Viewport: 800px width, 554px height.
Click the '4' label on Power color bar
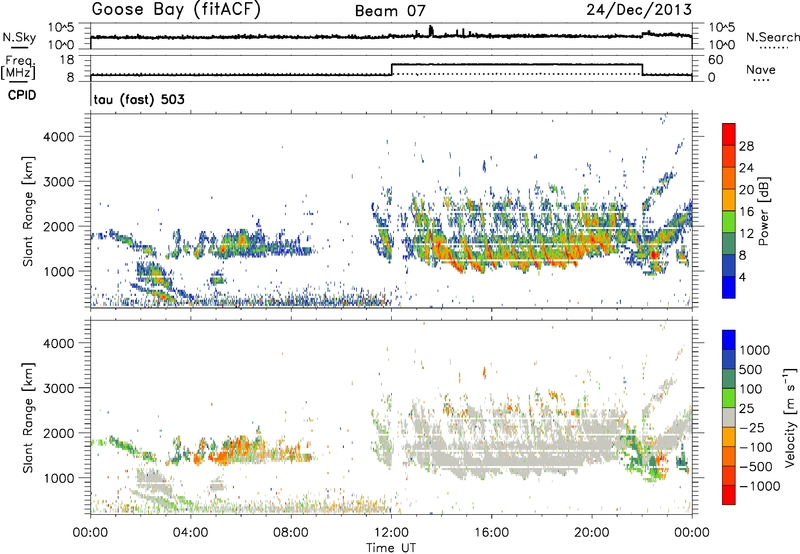pos(743,278)
